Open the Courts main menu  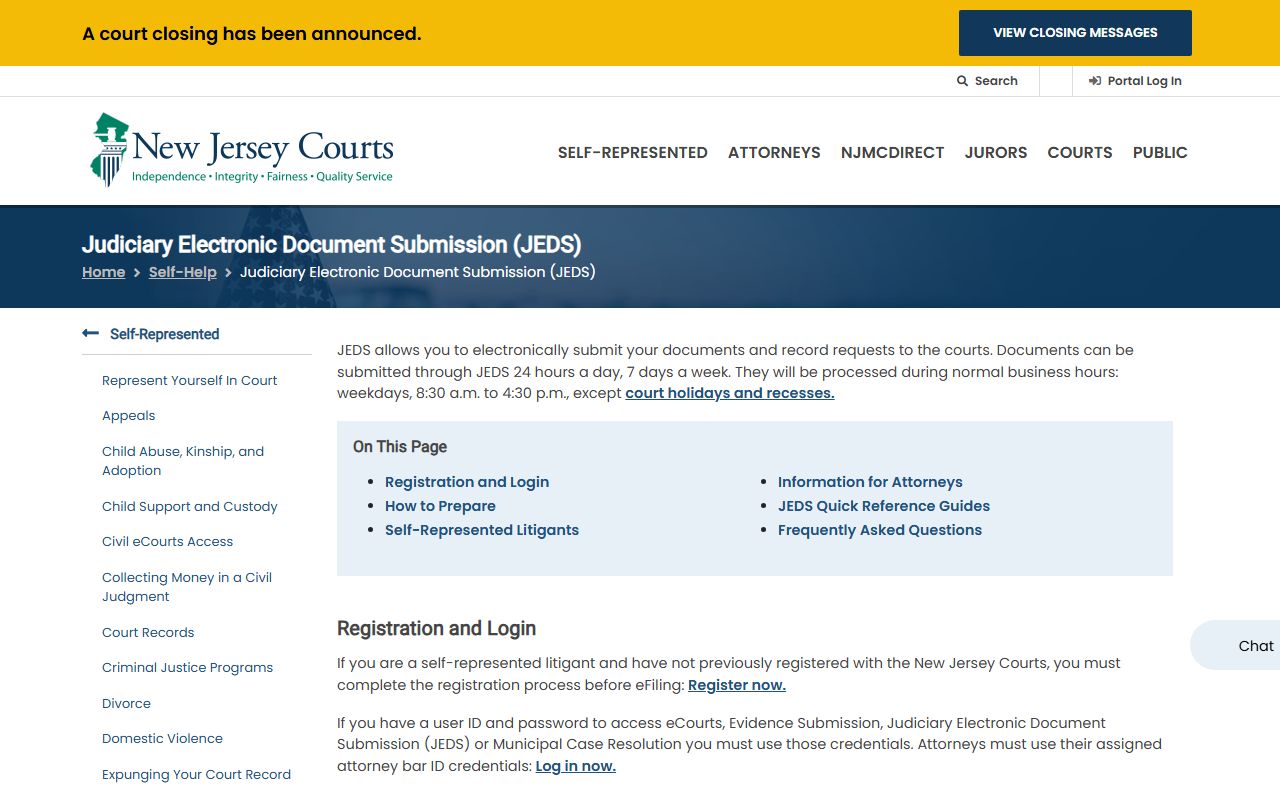coord(1080,152)
